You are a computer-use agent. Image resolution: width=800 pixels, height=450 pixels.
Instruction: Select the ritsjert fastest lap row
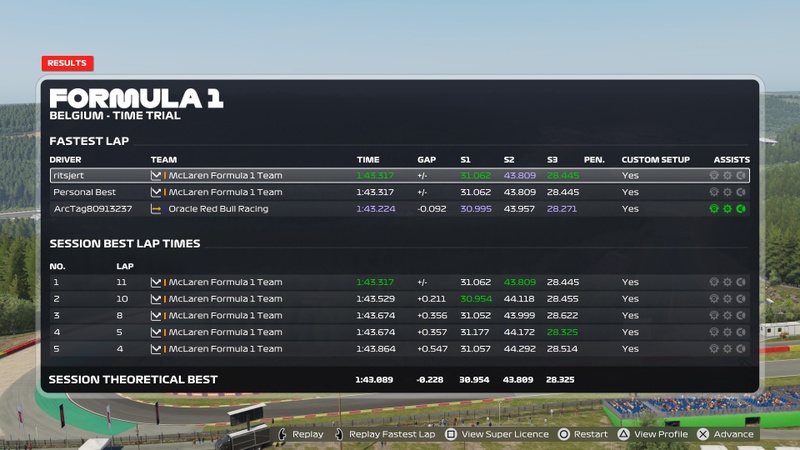[399, 175]
